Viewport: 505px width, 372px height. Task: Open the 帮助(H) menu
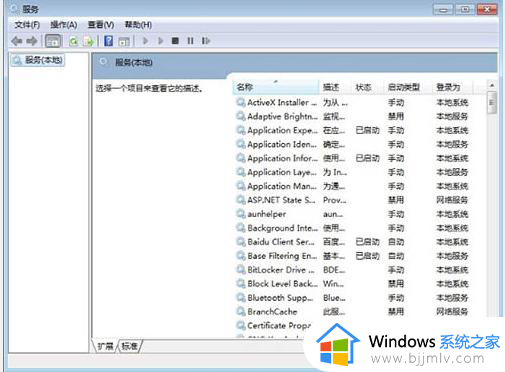[138, 25]
